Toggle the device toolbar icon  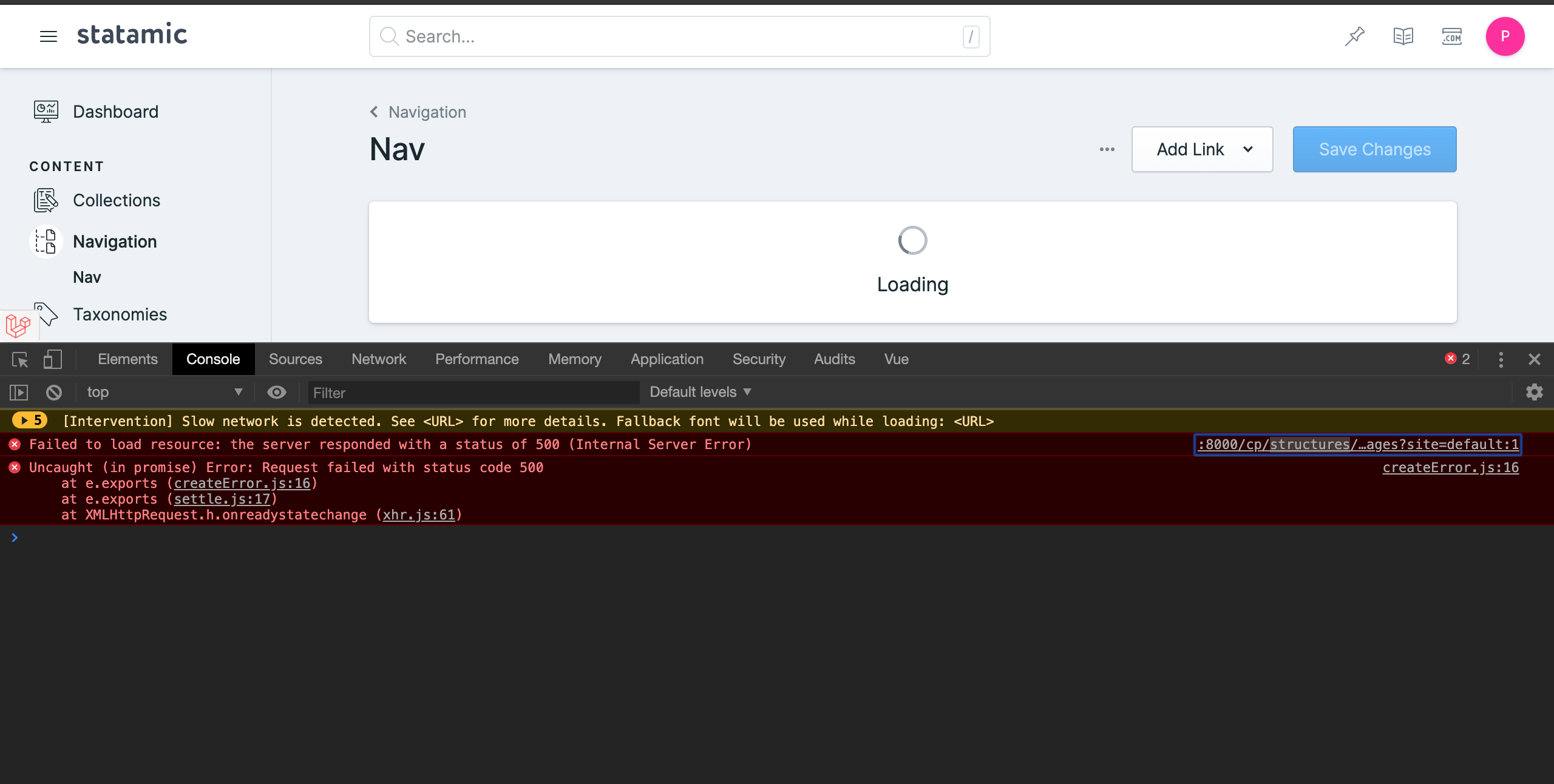(x=52, y=359)
